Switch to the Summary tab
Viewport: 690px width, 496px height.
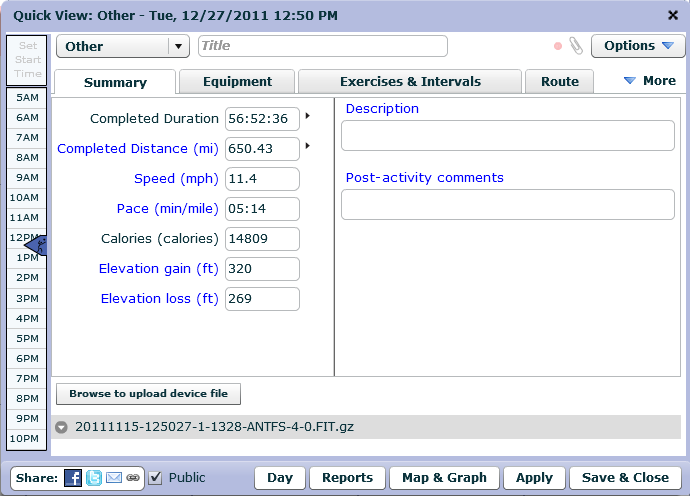click(115, 82)
